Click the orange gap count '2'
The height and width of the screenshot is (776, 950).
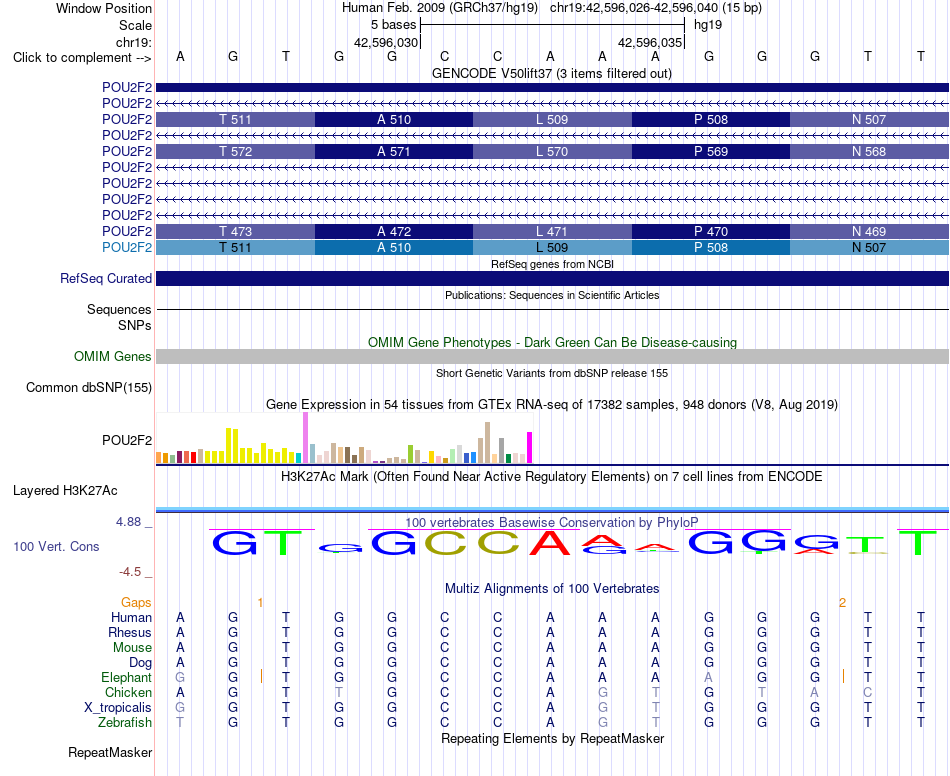(x=842, y=603)
